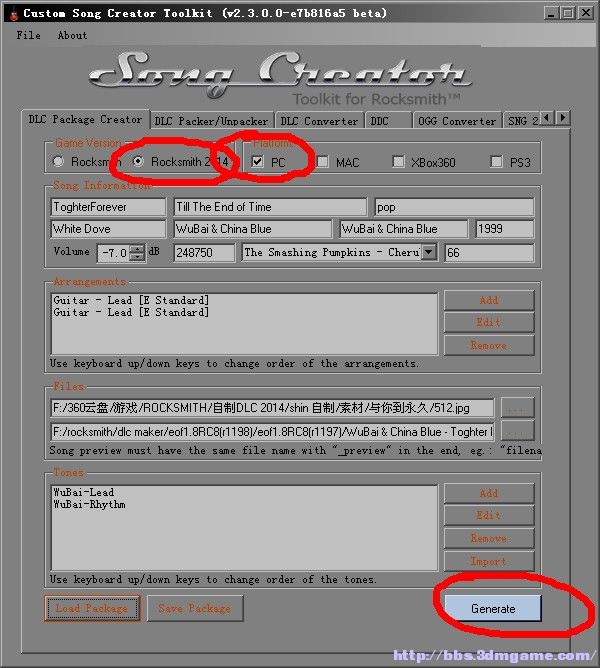Click the year field showing 1999

coord(505,229)
